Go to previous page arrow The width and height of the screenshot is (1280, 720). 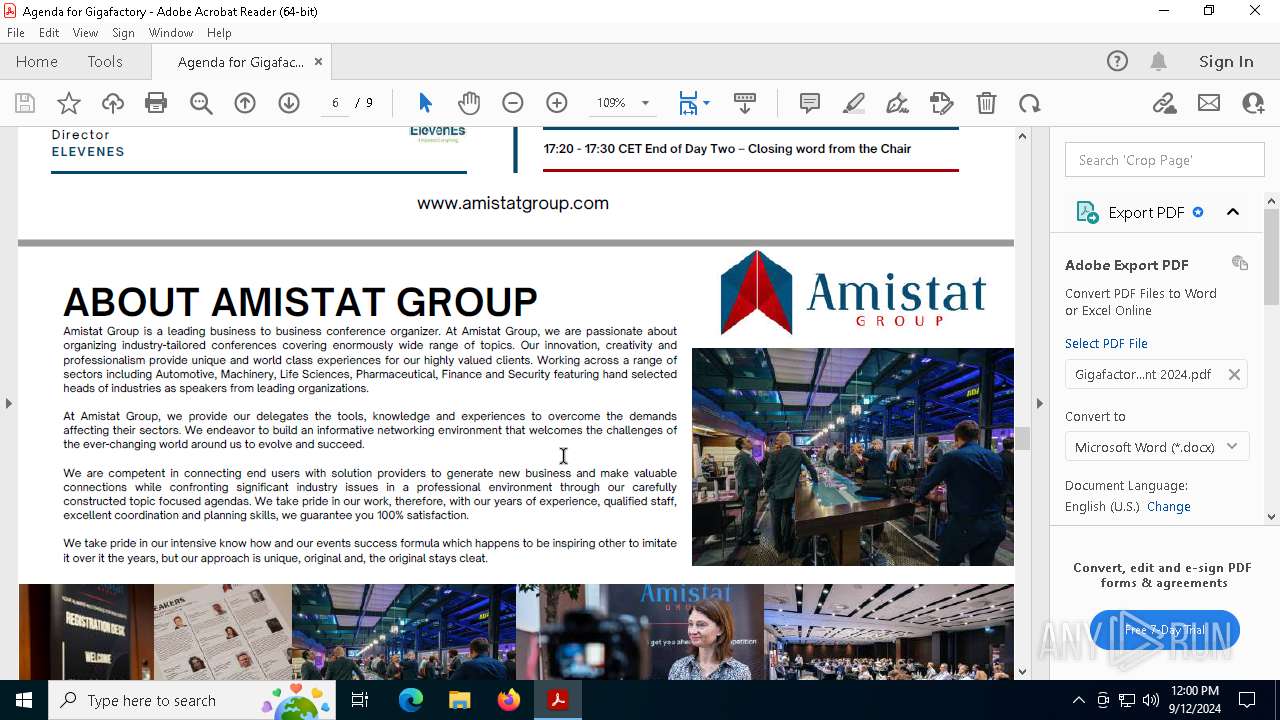tap(245, 103)
